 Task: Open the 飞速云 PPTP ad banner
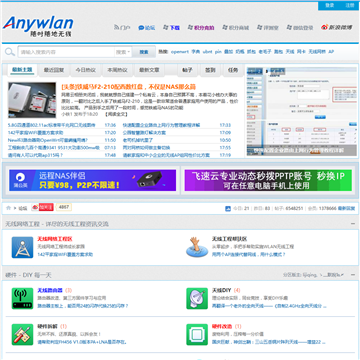tap(268, 180)
